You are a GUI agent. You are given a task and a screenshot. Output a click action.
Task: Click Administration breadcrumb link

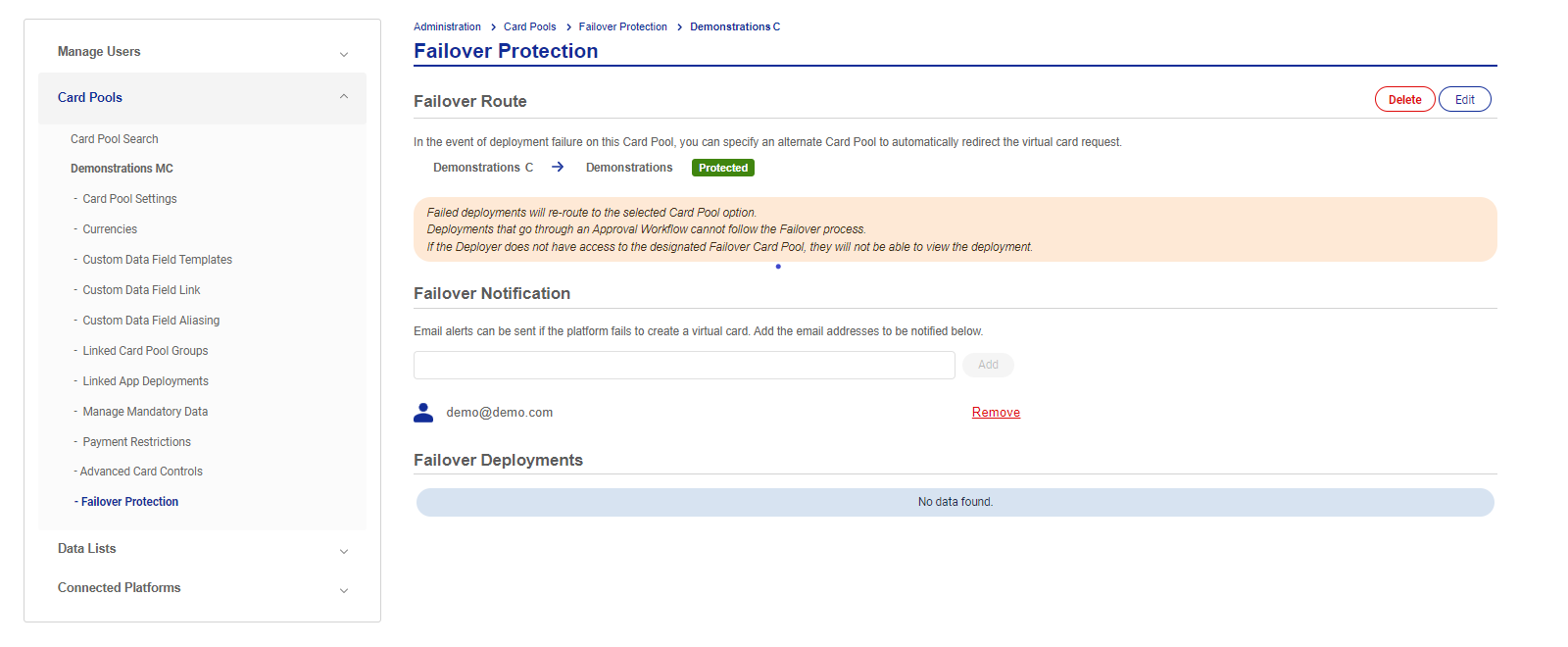click(447, 26)
